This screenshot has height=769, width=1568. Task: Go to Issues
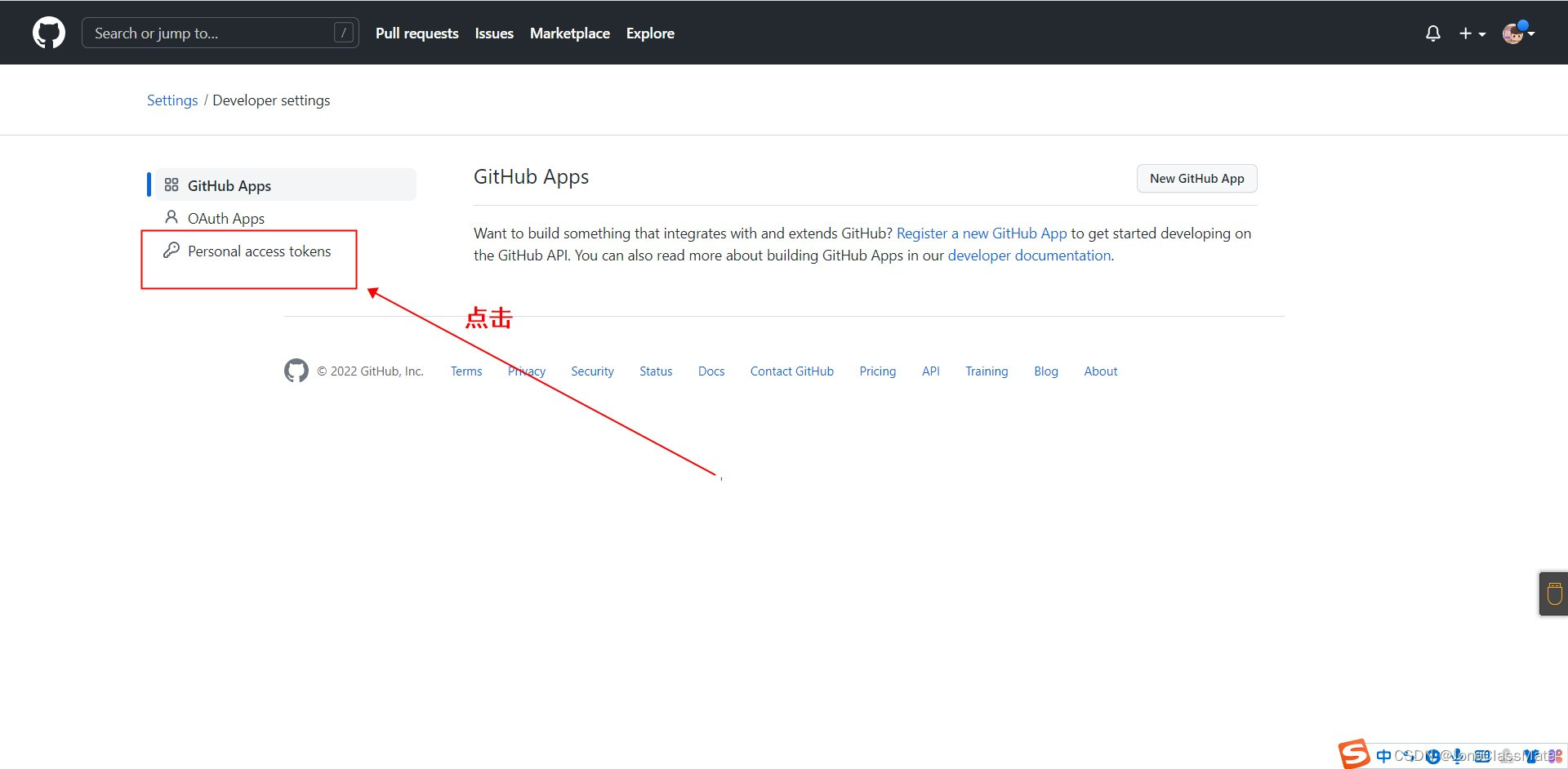click(494, 33)
